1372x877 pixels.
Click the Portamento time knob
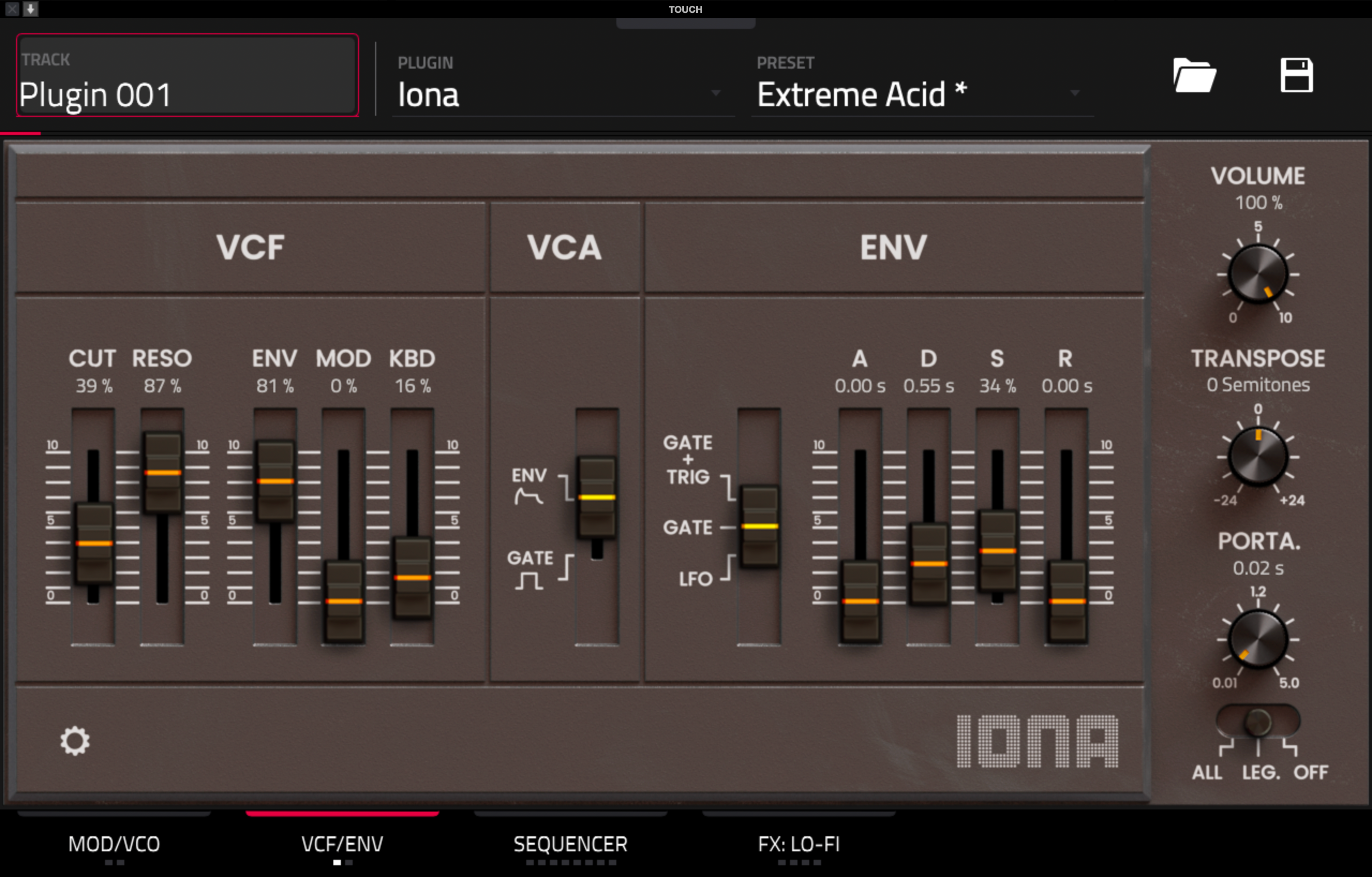(x=1257, y=640)
